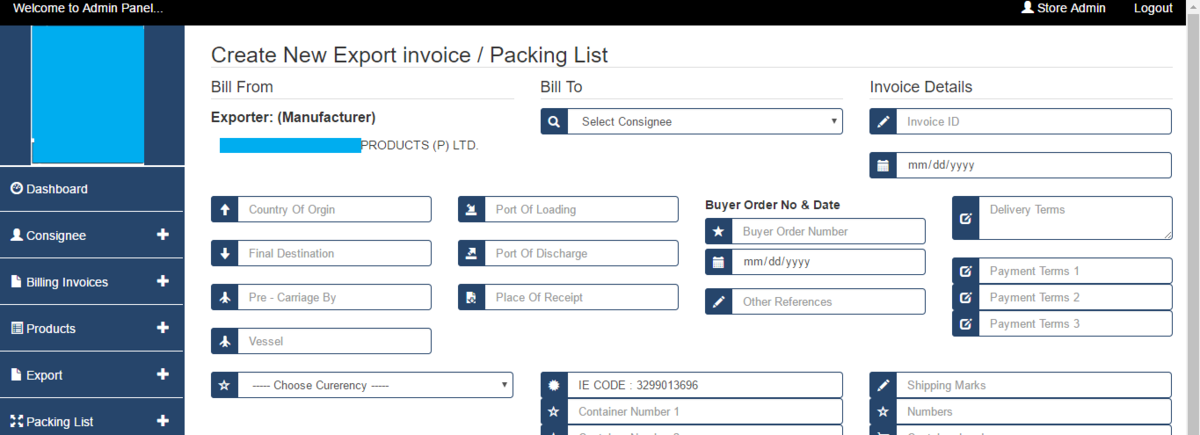
Task: Click the icon beside Port Of Loading
Action: (471, 210)
